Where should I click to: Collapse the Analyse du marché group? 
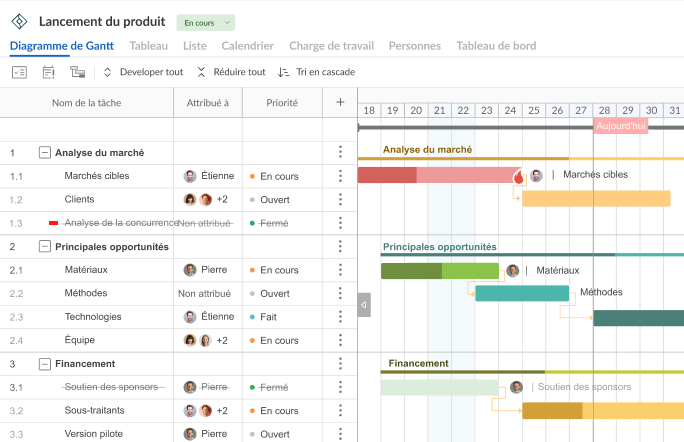coord(44,153)
